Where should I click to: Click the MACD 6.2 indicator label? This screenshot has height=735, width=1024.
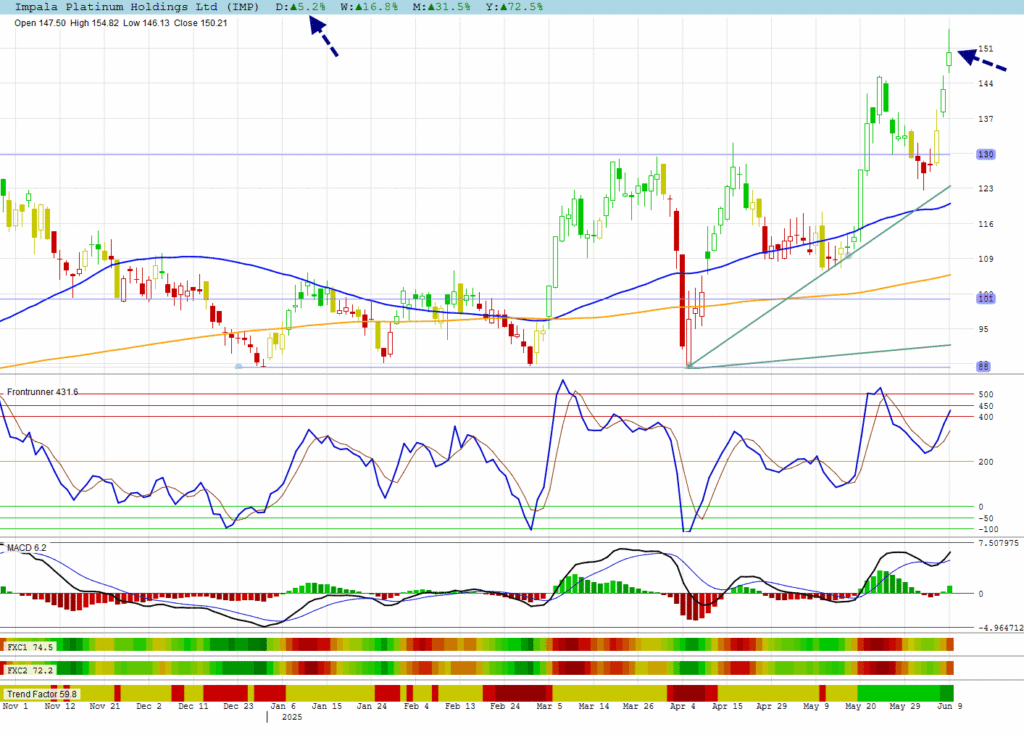tap(26, 547)
